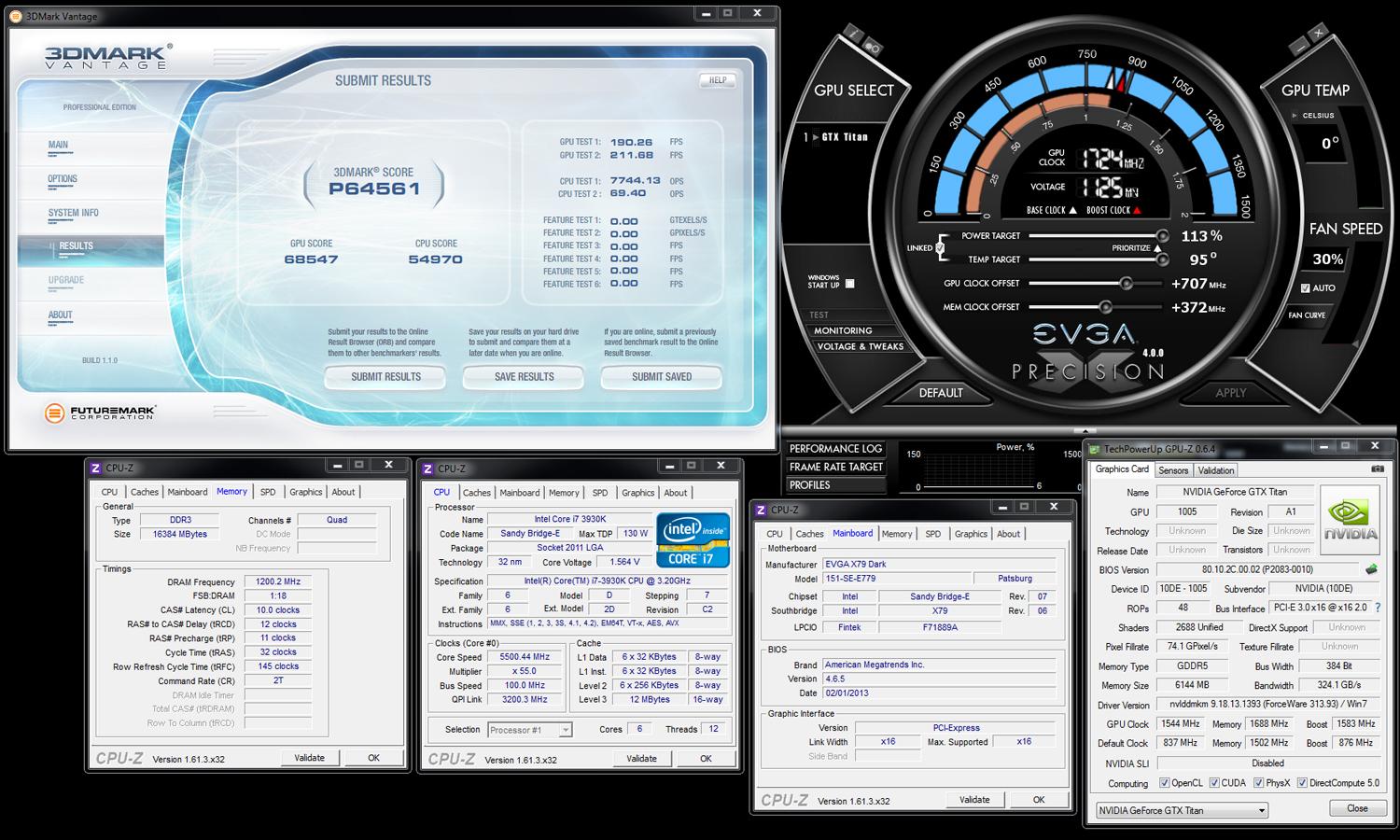Click Validate in the CPU-Z Mainboard window
Screen dimensions: 1400x840
tap(974, 800)
